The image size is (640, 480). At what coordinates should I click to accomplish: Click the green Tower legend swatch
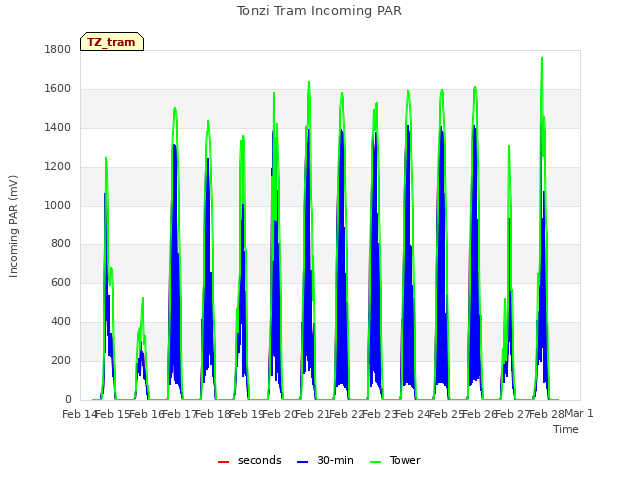click(x=375, y=462)
